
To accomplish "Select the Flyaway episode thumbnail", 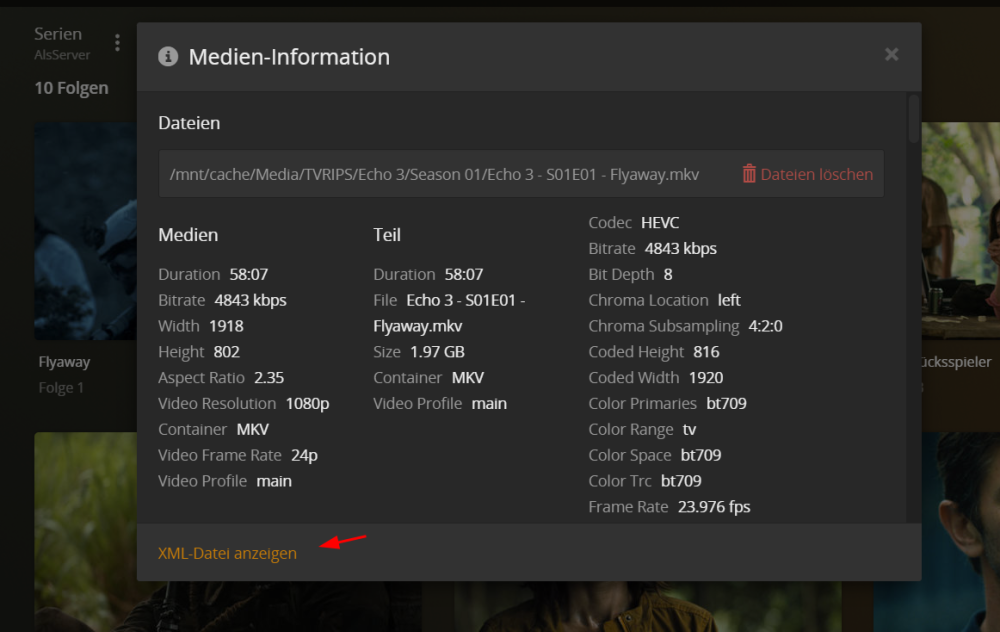I will click(85, 231).
